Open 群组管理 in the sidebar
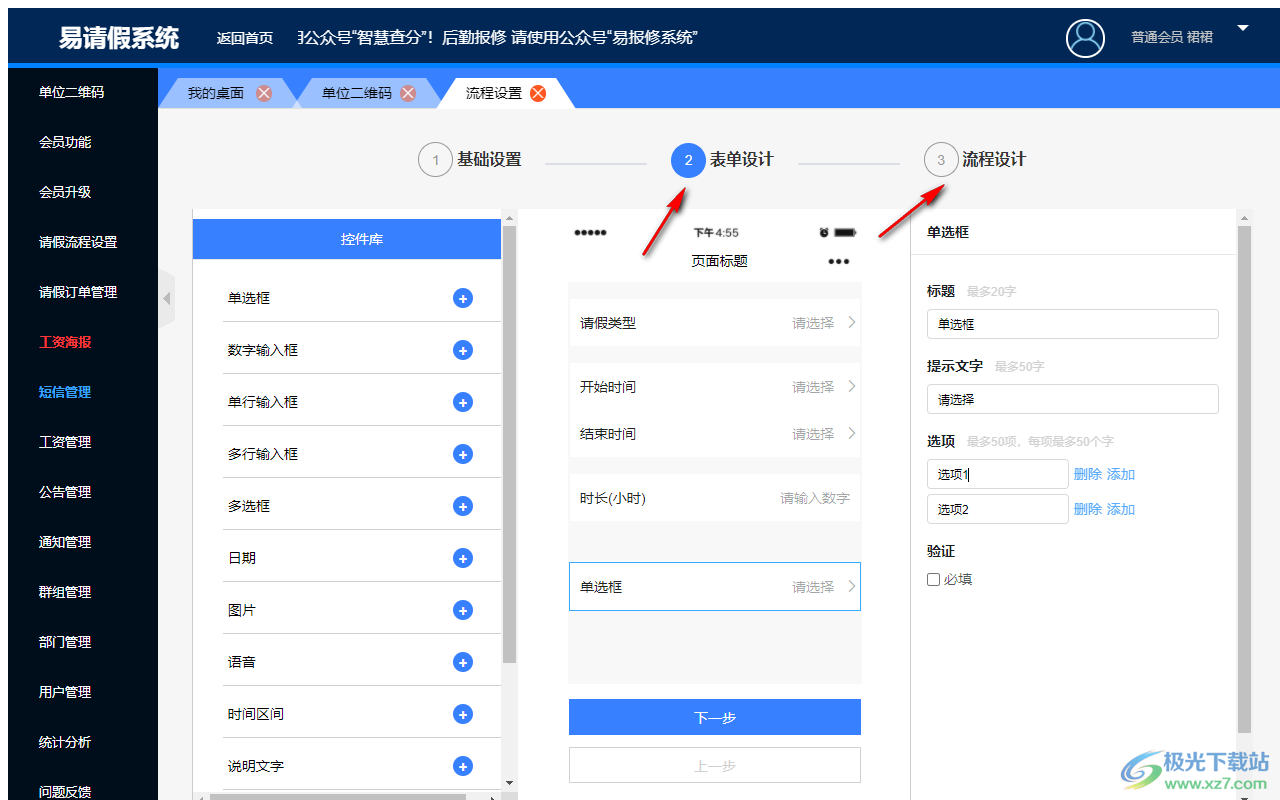Image resolution: width=1280 pixels, height=800 pixels. coord(65,592)
